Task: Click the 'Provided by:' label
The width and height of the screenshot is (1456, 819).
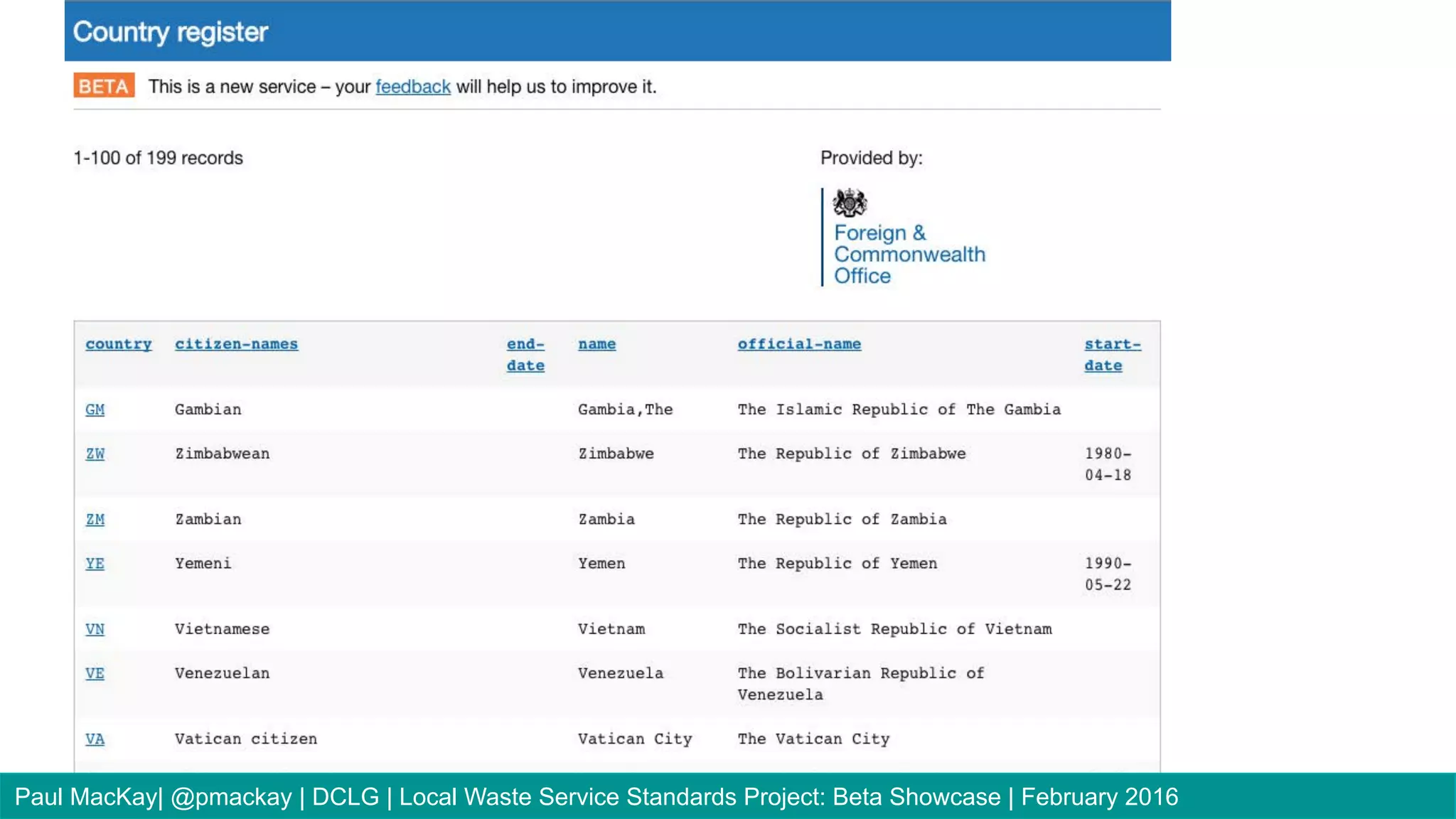Action: pos(872,158)
